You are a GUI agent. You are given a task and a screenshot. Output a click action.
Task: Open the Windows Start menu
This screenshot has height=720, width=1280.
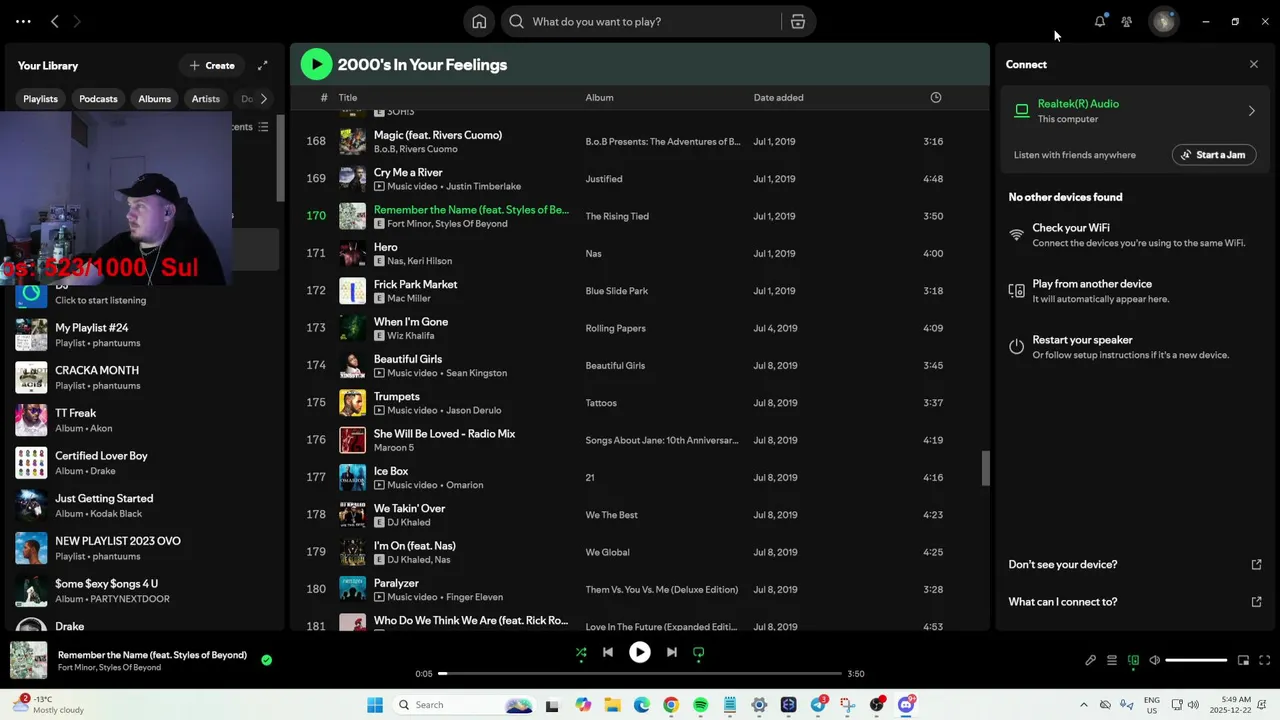pos(375,705)
